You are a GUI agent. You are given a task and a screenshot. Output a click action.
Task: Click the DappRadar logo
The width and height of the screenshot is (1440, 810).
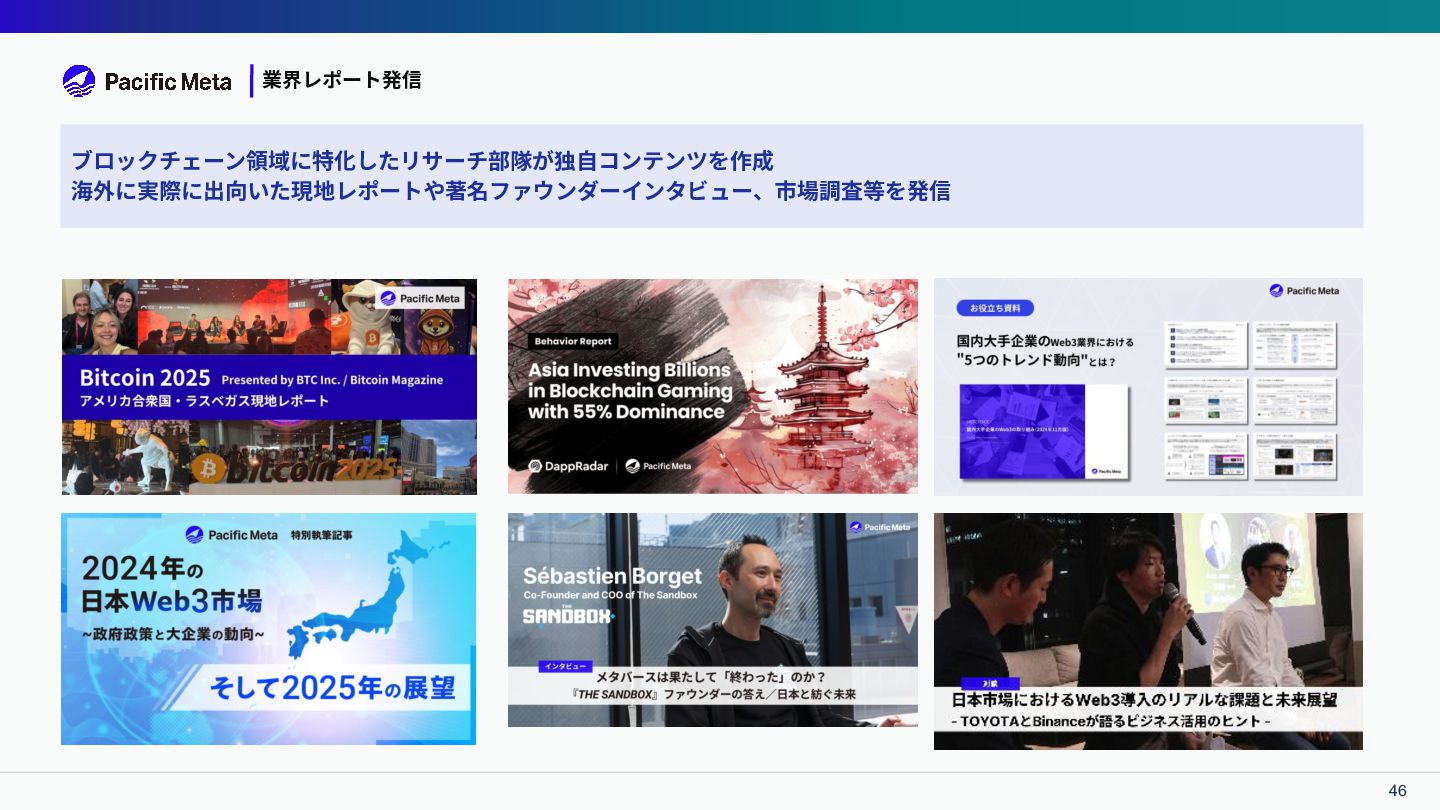point(568,466)
